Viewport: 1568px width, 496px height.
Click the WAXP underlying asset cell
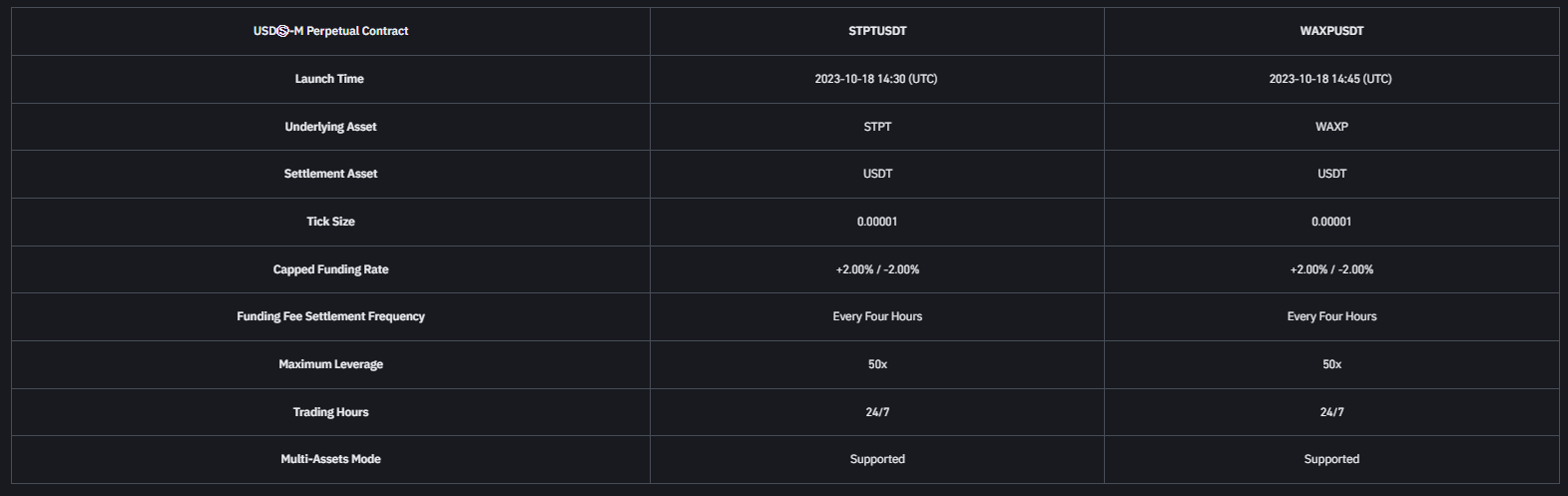1331,127
